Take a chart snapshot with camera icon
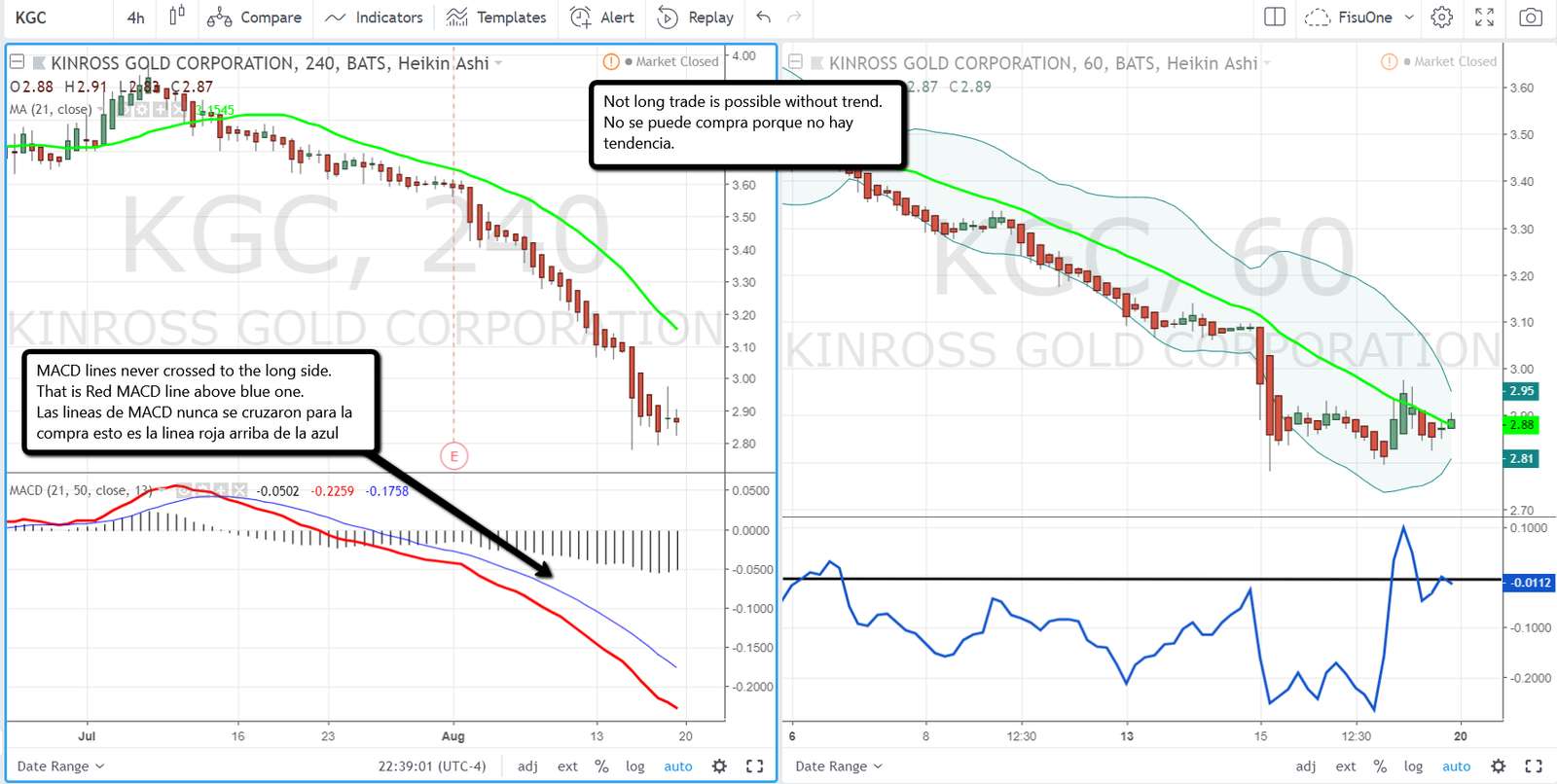 1531,18
